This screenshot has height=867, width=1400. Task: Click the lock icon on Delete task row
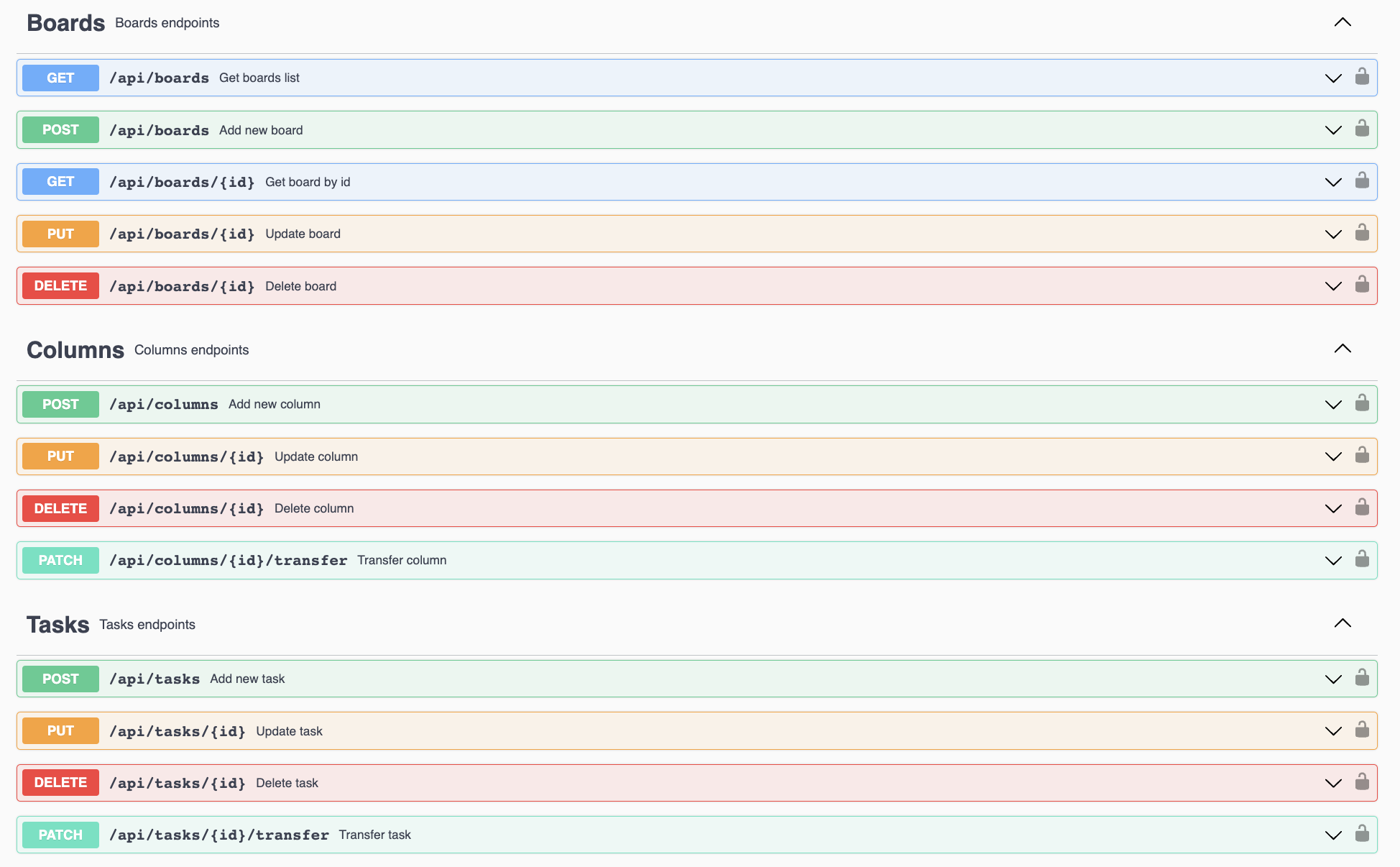point(1362,781)
